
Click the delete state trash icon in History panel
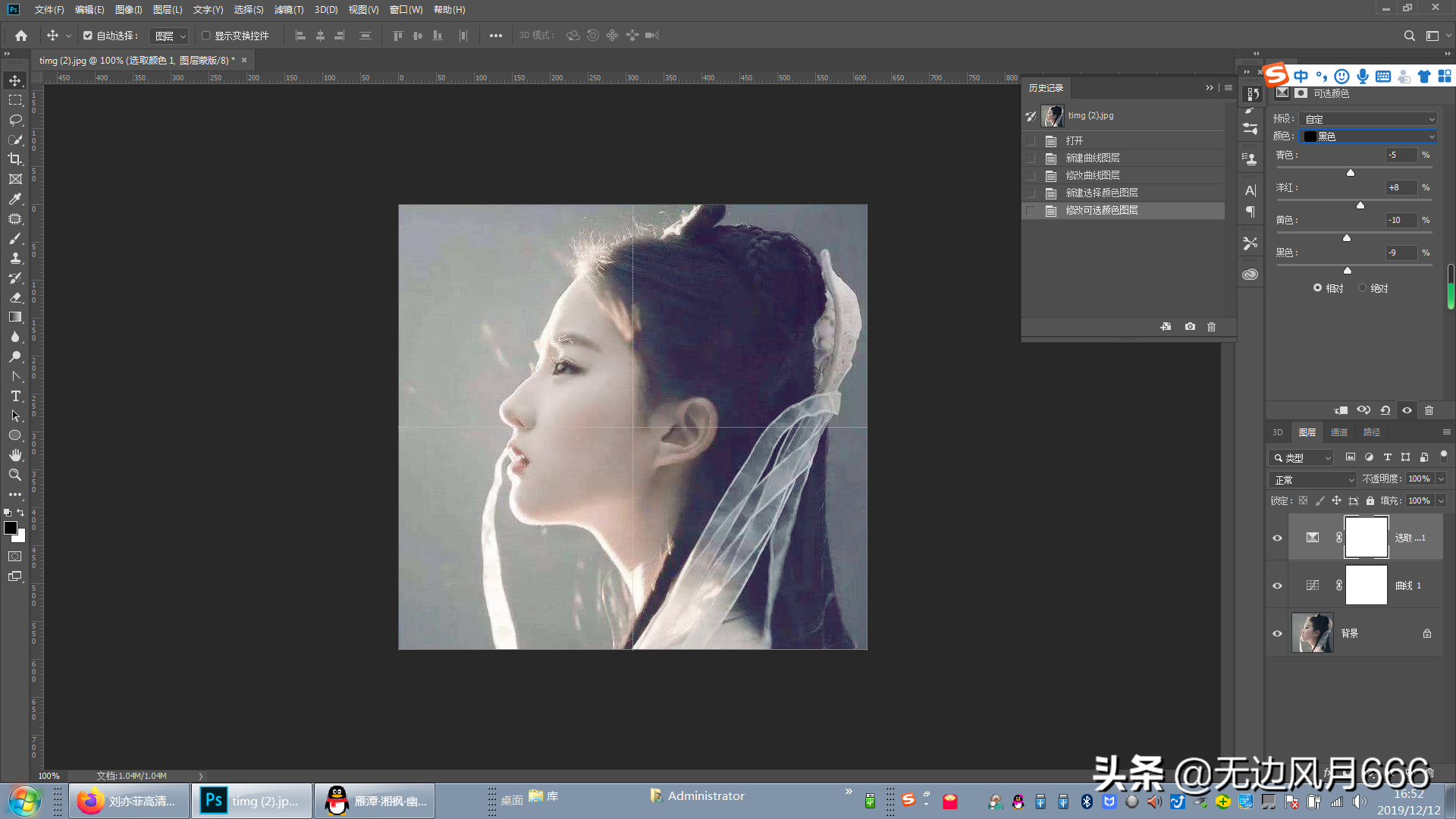tap(1211, 327)
